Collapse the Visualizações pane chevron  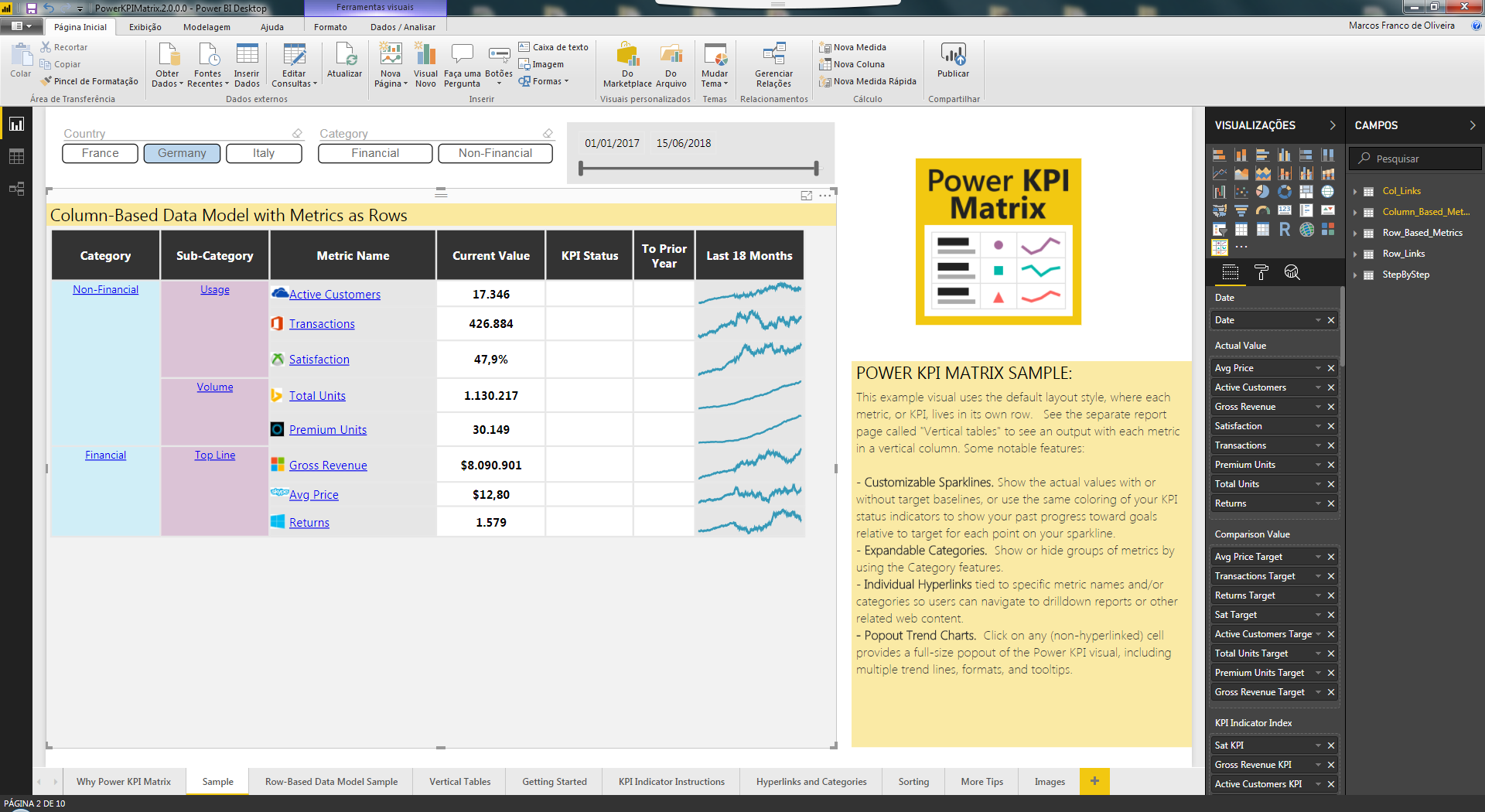(1333, 125)
